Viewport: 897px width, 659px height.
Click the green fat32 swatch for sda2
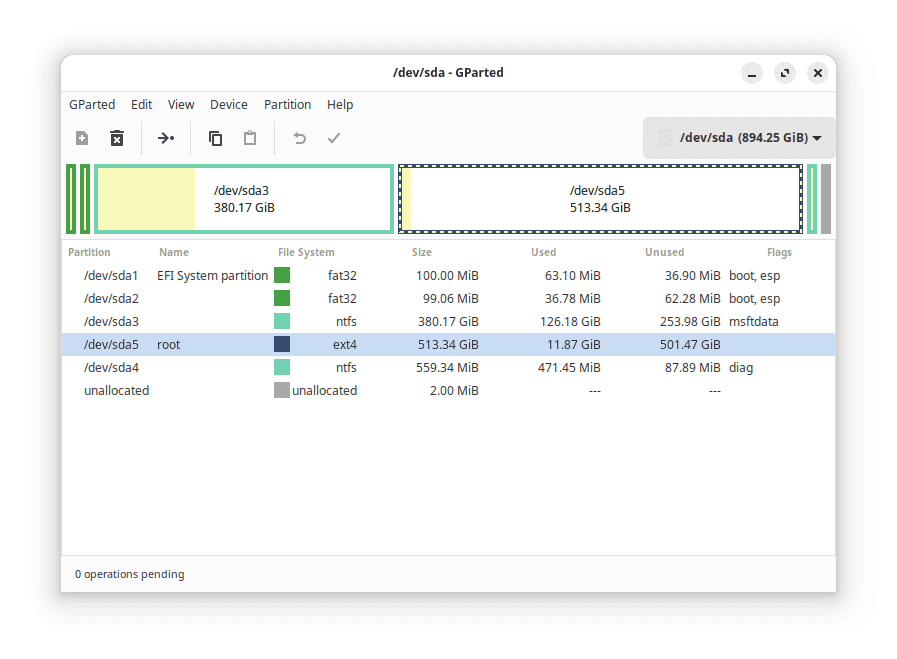pyautogui.click(x=282, y=298)
